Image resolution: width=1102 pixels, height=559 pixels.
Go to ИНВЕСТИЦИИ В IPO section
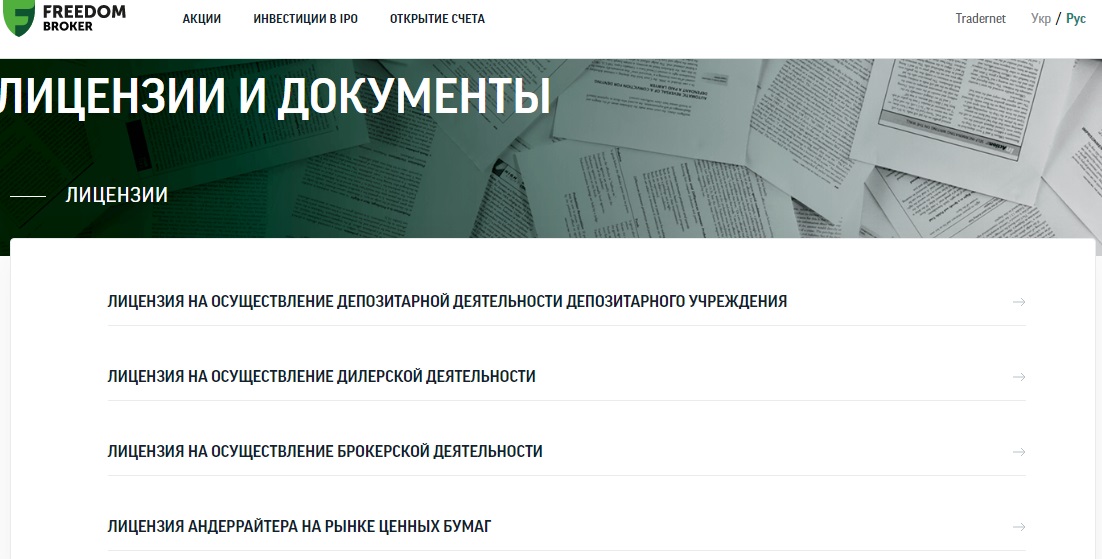pos(305,19)
